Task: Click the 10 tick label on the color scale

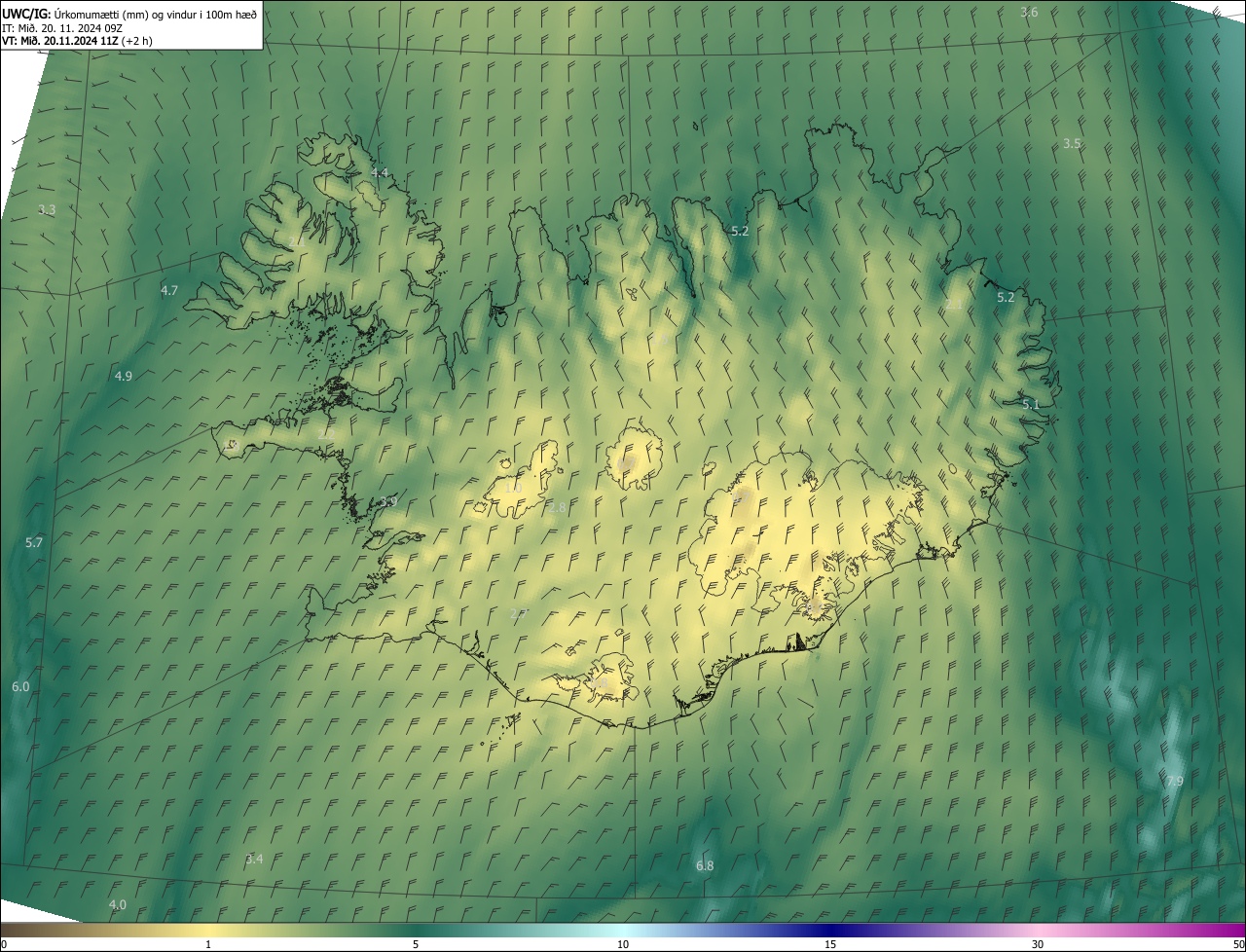Action: (x=623, y=944)
